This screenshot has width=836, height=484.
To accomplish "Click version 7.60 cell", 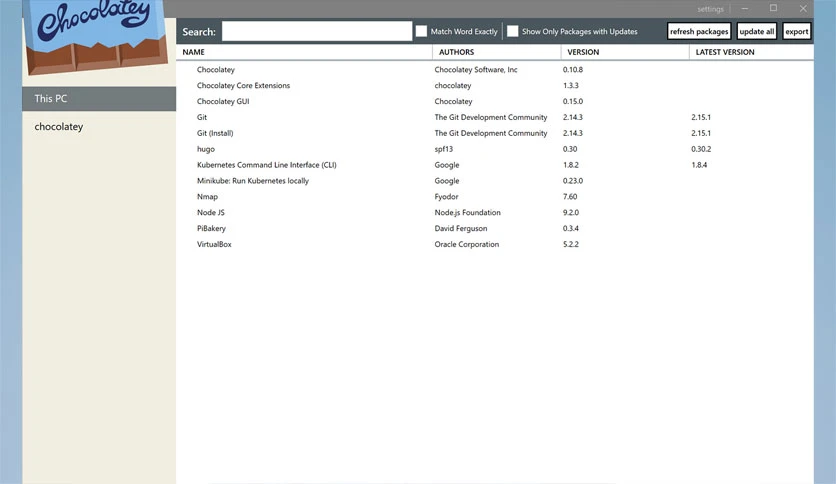I will (570, 197).
